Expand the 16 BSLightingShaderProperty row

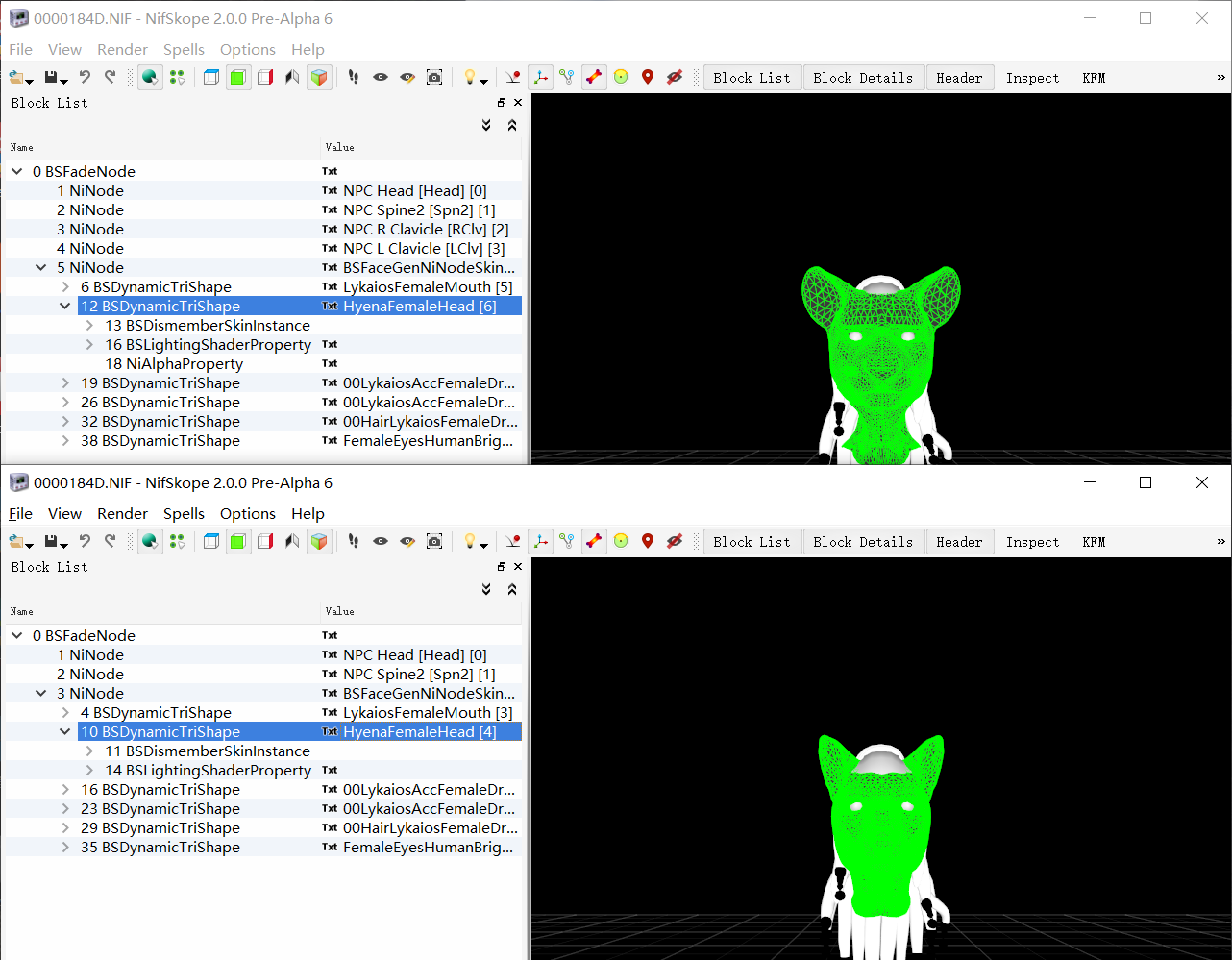pos(89,345)
